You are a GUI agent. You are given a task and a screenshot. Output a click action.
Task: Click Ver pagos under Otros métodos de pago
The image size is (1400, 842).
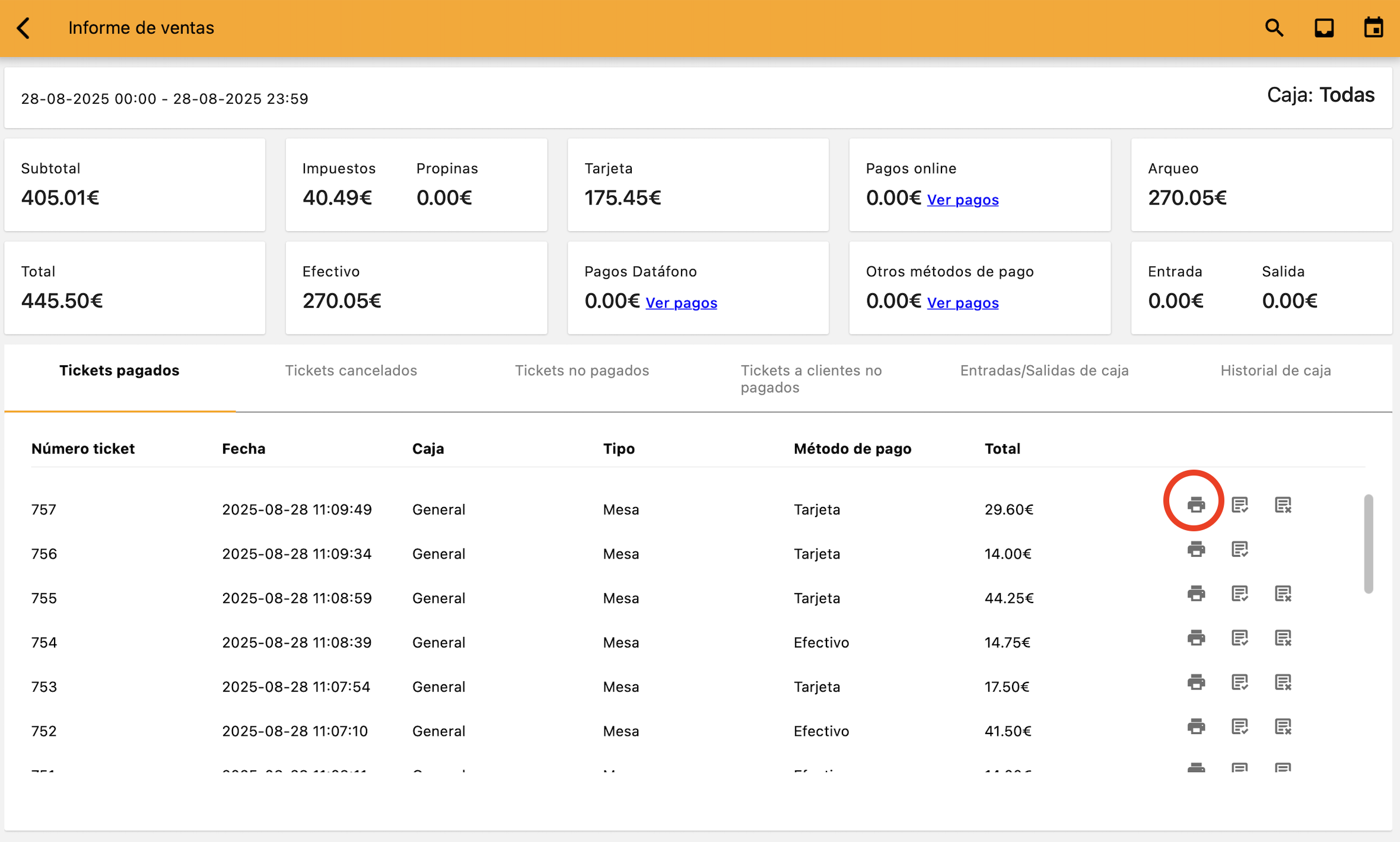pyautogui.click(x=962, y=303)
